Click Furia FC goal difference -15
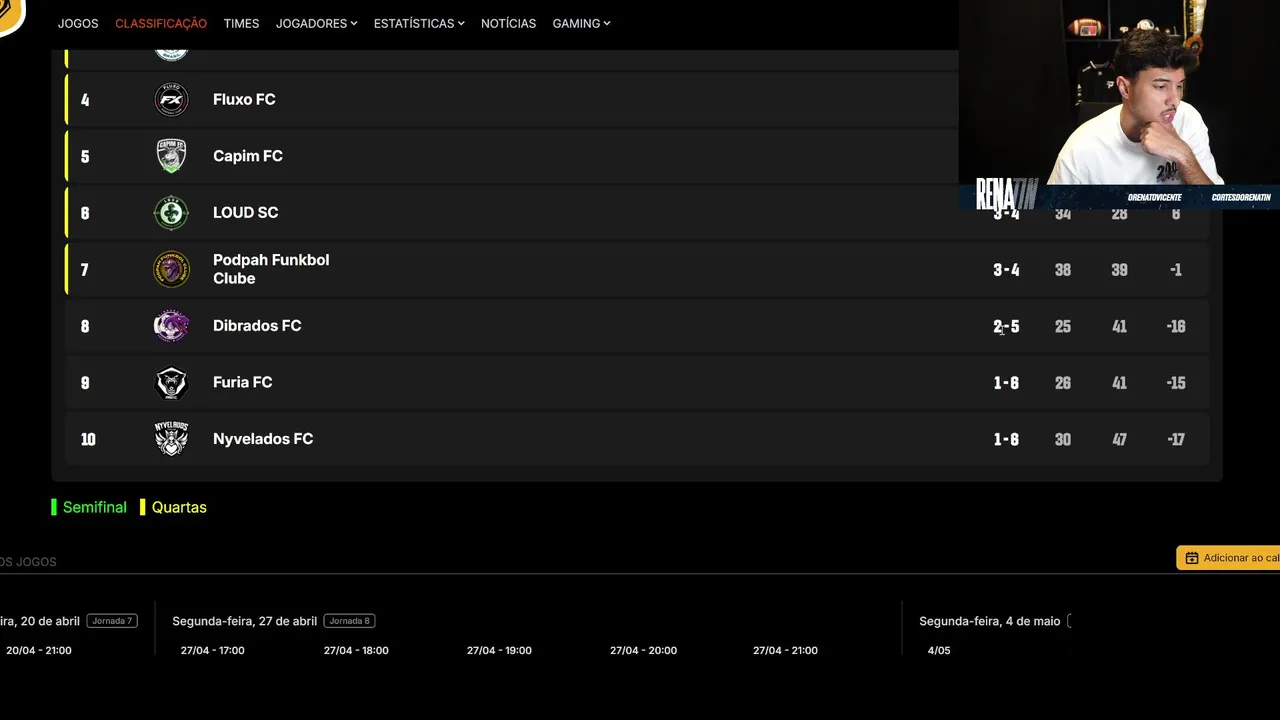 [1176, 383]
